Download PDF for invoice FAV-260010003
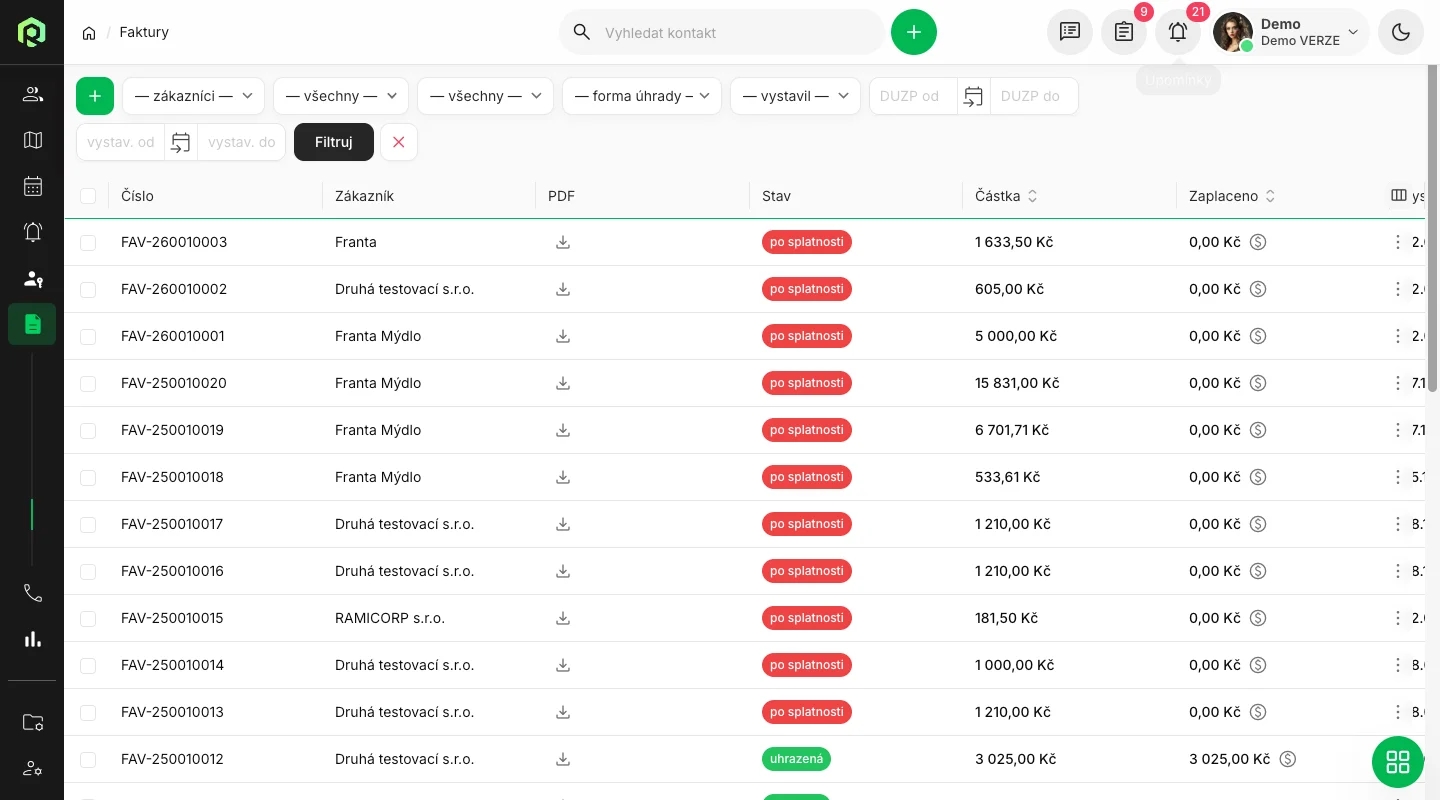 pos(563,242)
